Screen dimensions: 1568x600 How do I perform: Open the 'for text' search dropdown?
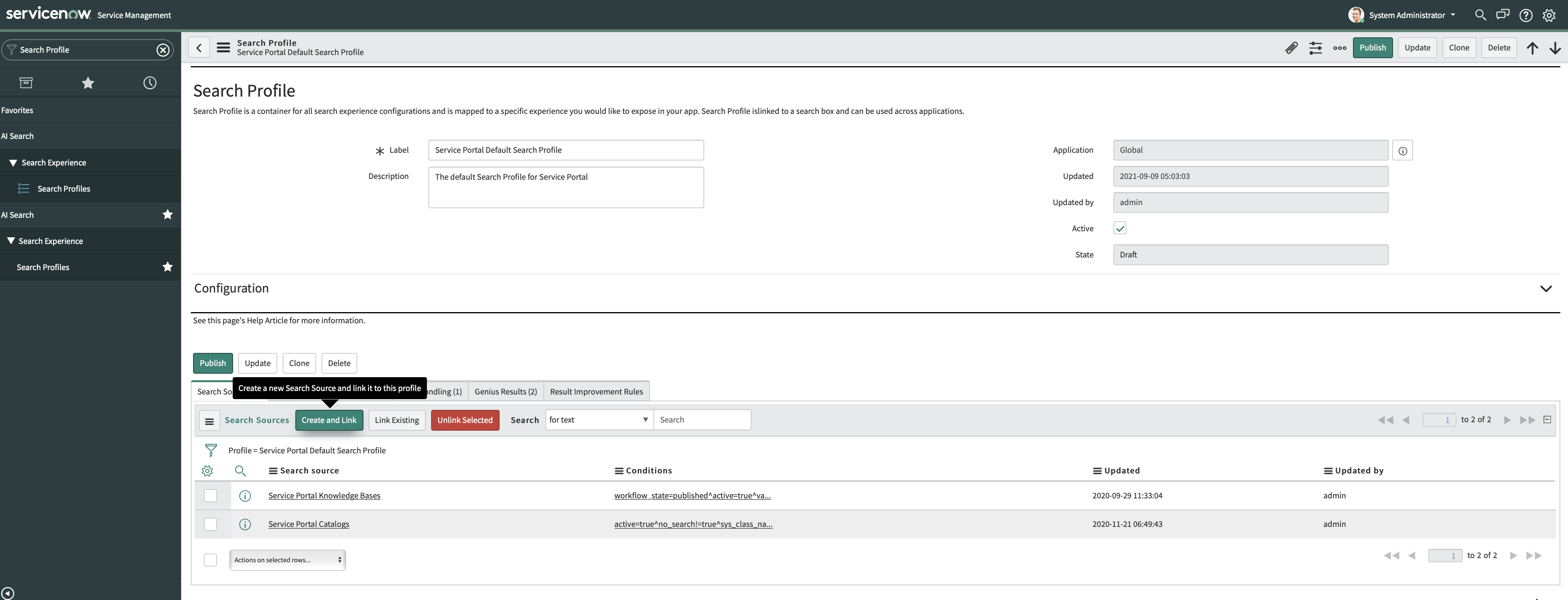coord(598,420)
